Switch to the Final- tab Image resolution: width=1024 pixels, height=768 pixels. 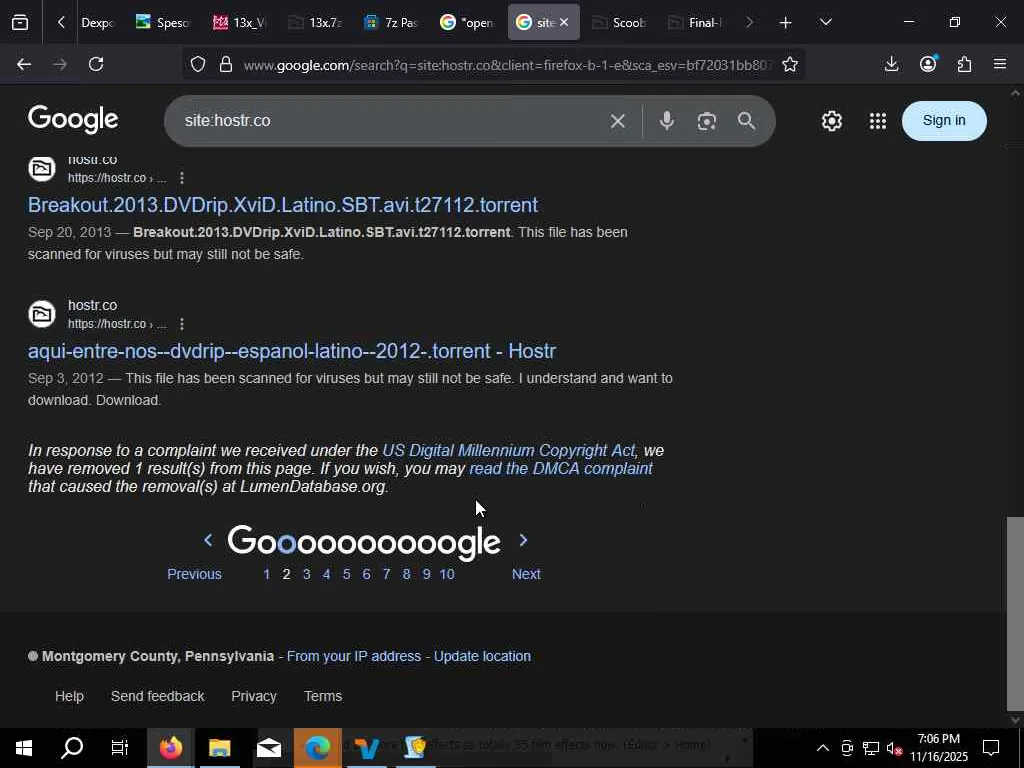pos(696,23)
